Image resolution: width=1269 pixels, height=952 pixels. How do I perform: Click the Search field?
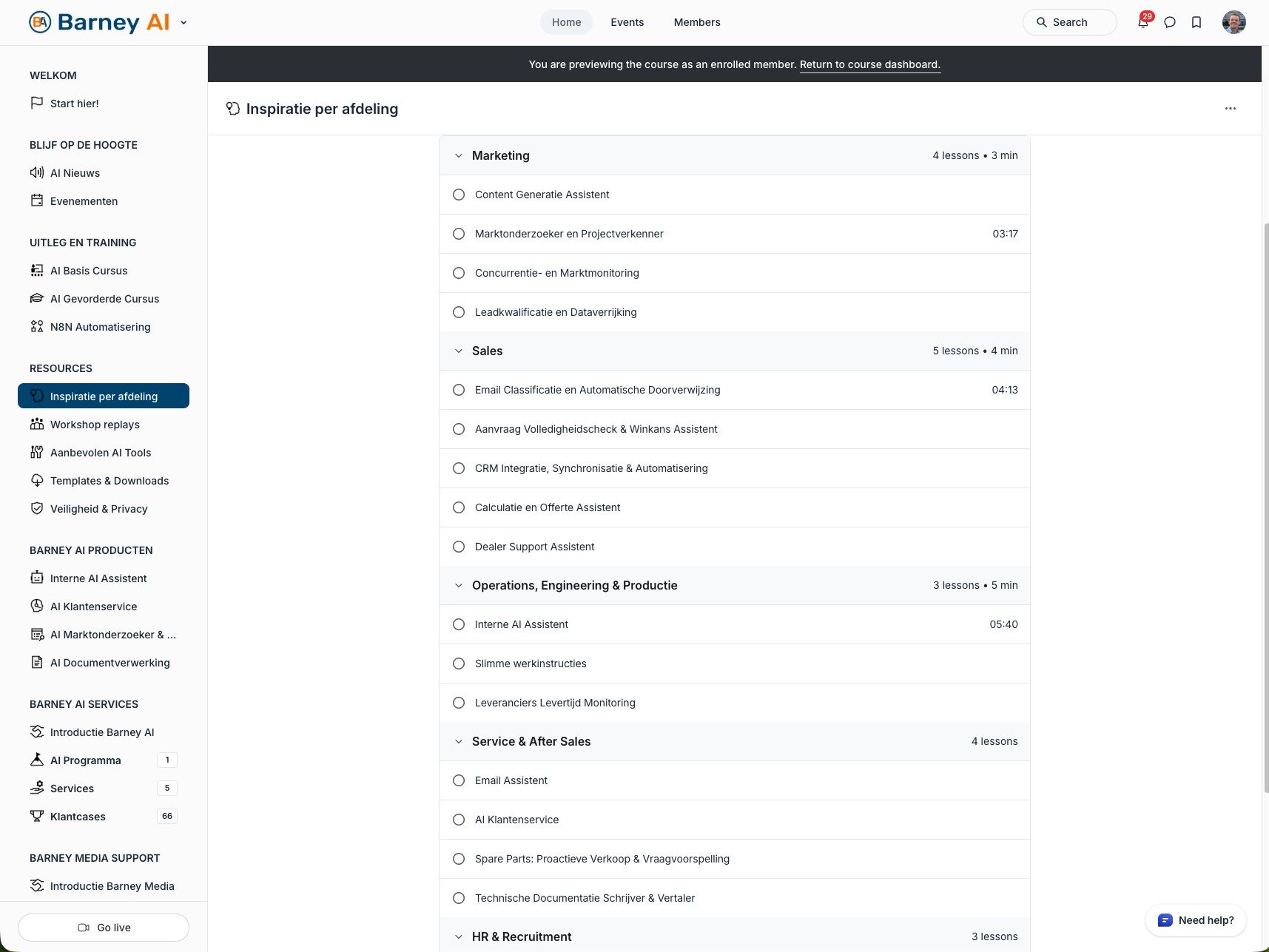click(1069, 22)
